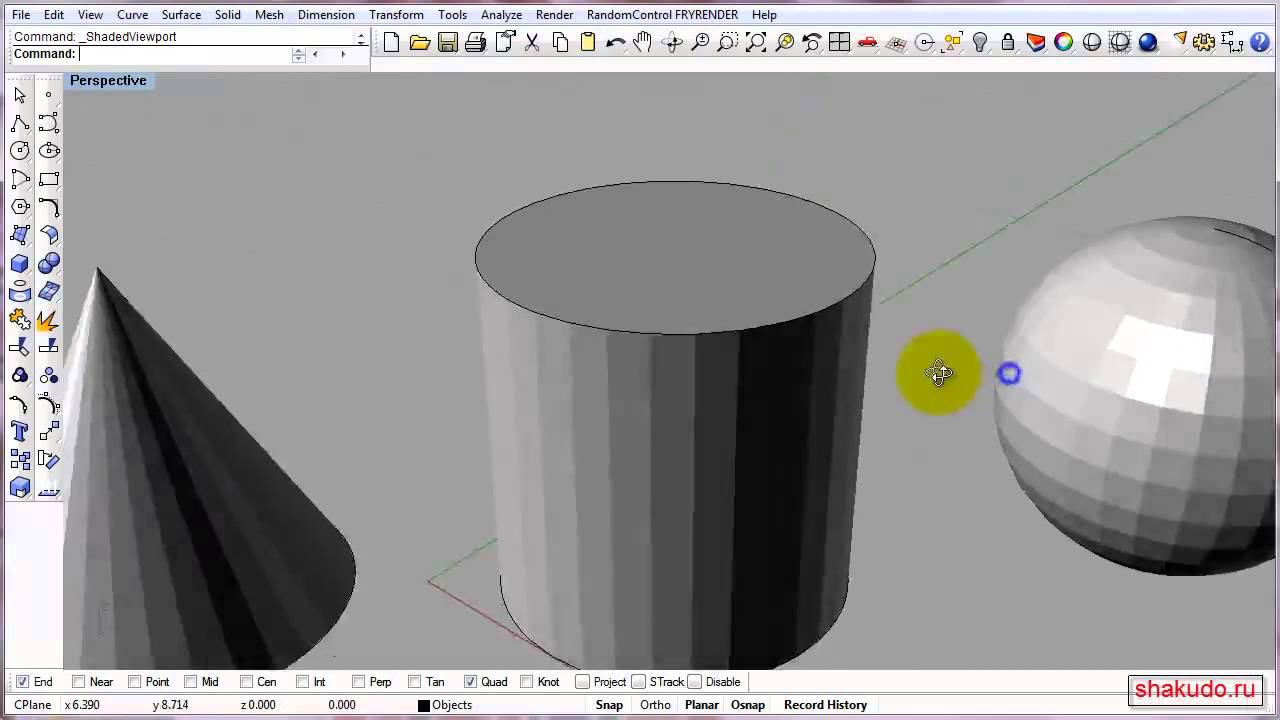
Task: Select the Rotate View tool
Action: pyautogui.click(x=672, y=42)
